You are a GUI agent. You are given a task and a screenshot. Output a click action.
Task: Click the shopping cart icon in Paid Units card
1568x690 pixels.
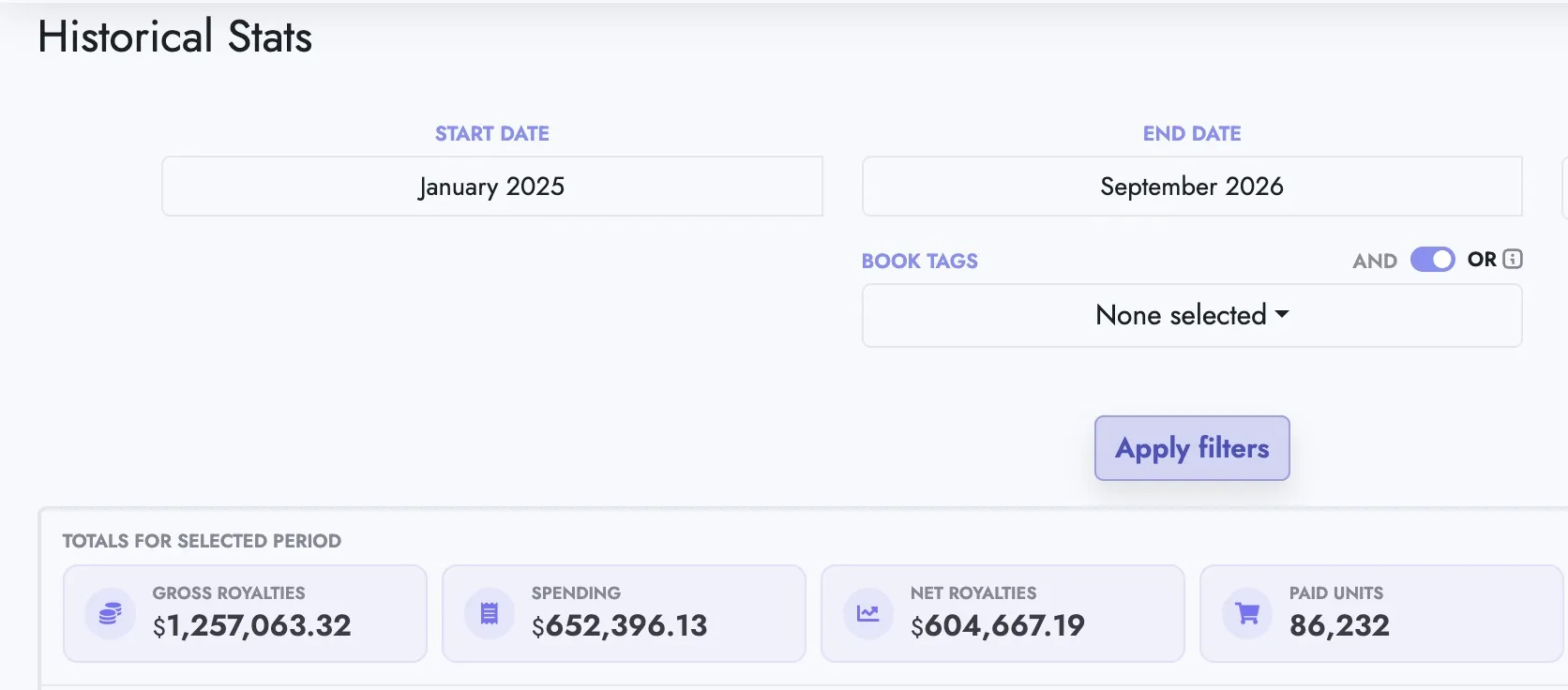1247,614
